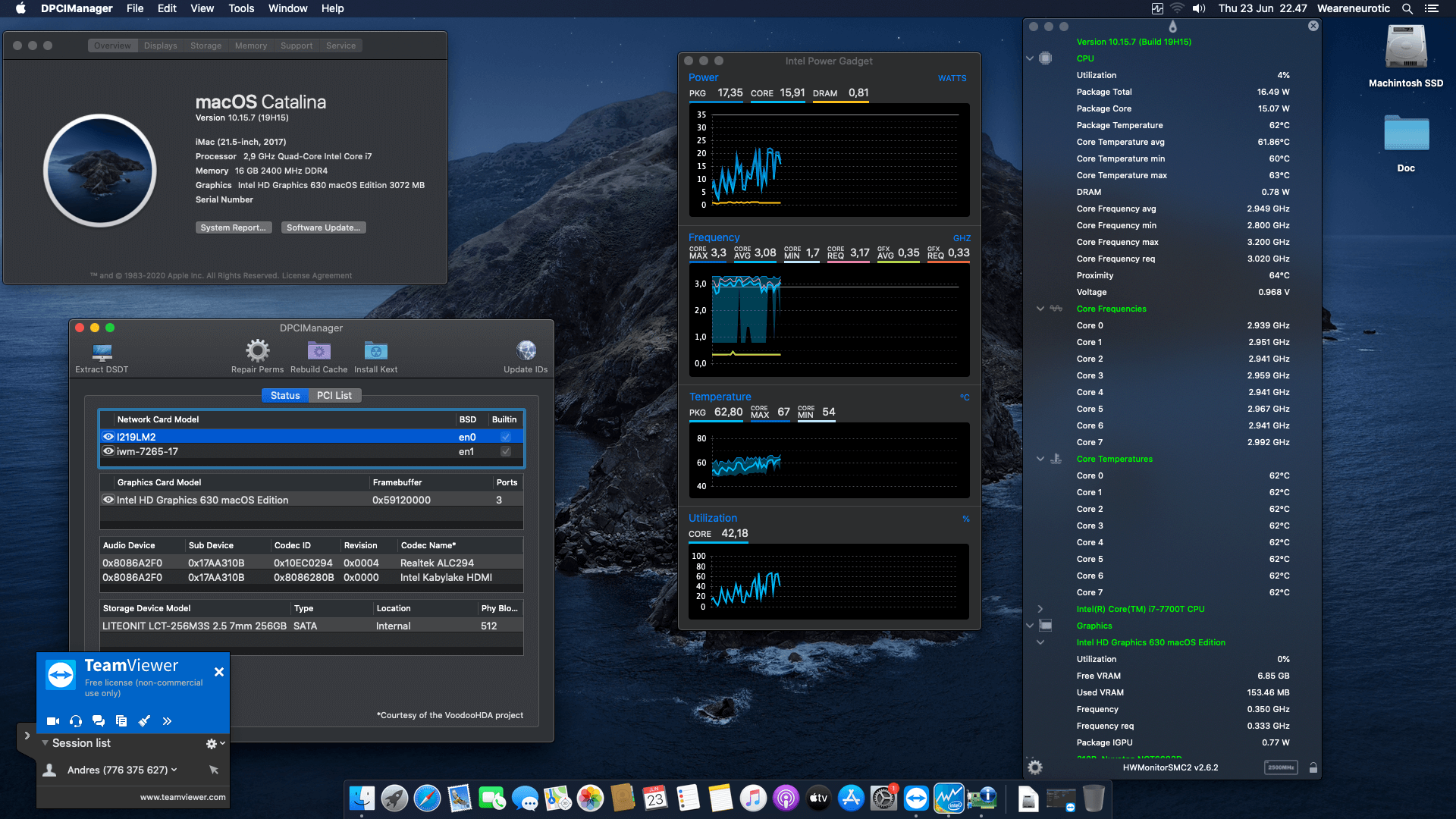Screen dimensions: 1456x819
Task: Open Podcasts from the Dock
Action: (786, 799)
